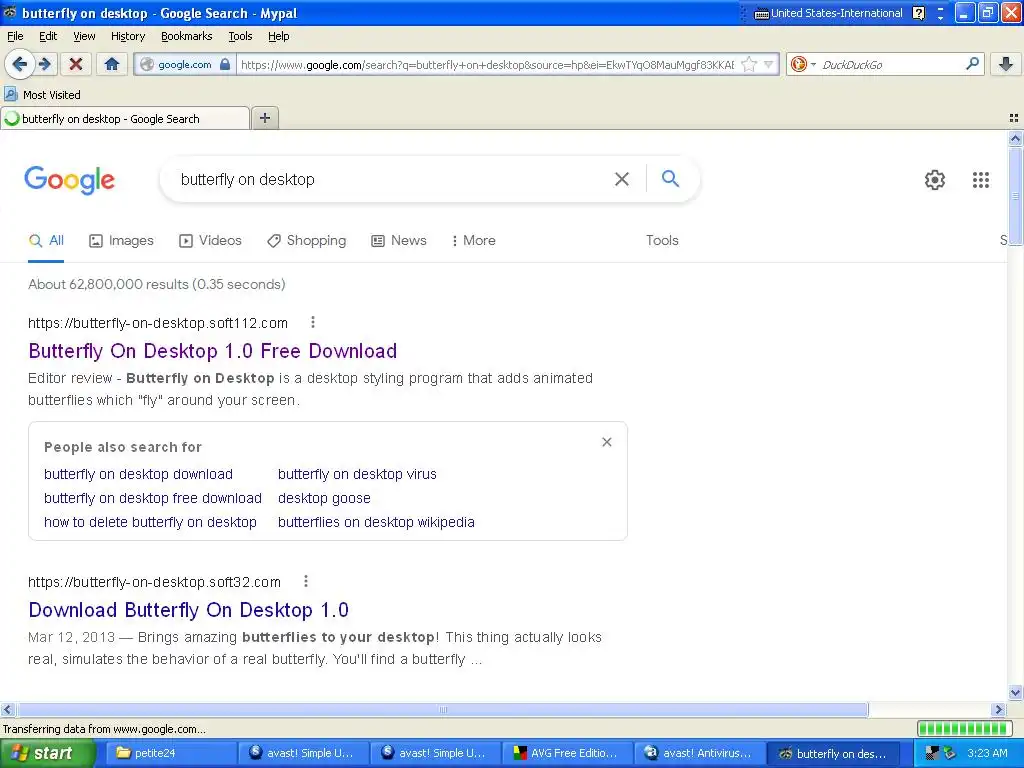The width and height of the screenshot is (1024, 768).
Task: Search butterfly on desktop free download suggestion
Action: pos(153,498)
